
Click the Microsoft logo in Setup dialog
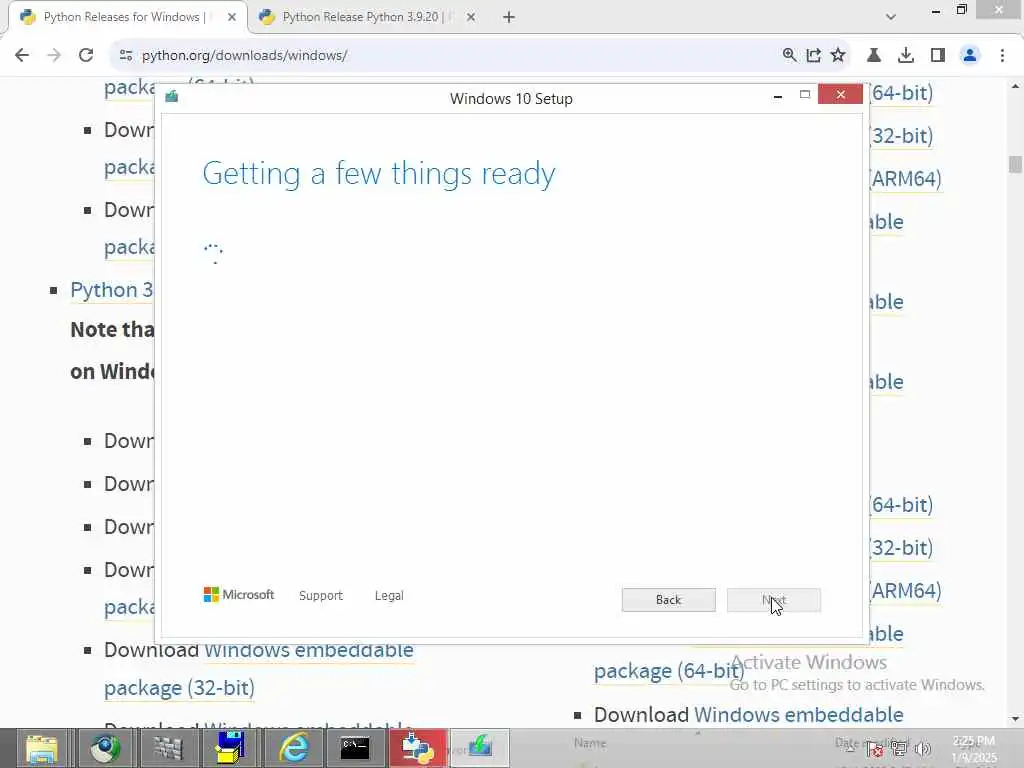click(239, 595)
